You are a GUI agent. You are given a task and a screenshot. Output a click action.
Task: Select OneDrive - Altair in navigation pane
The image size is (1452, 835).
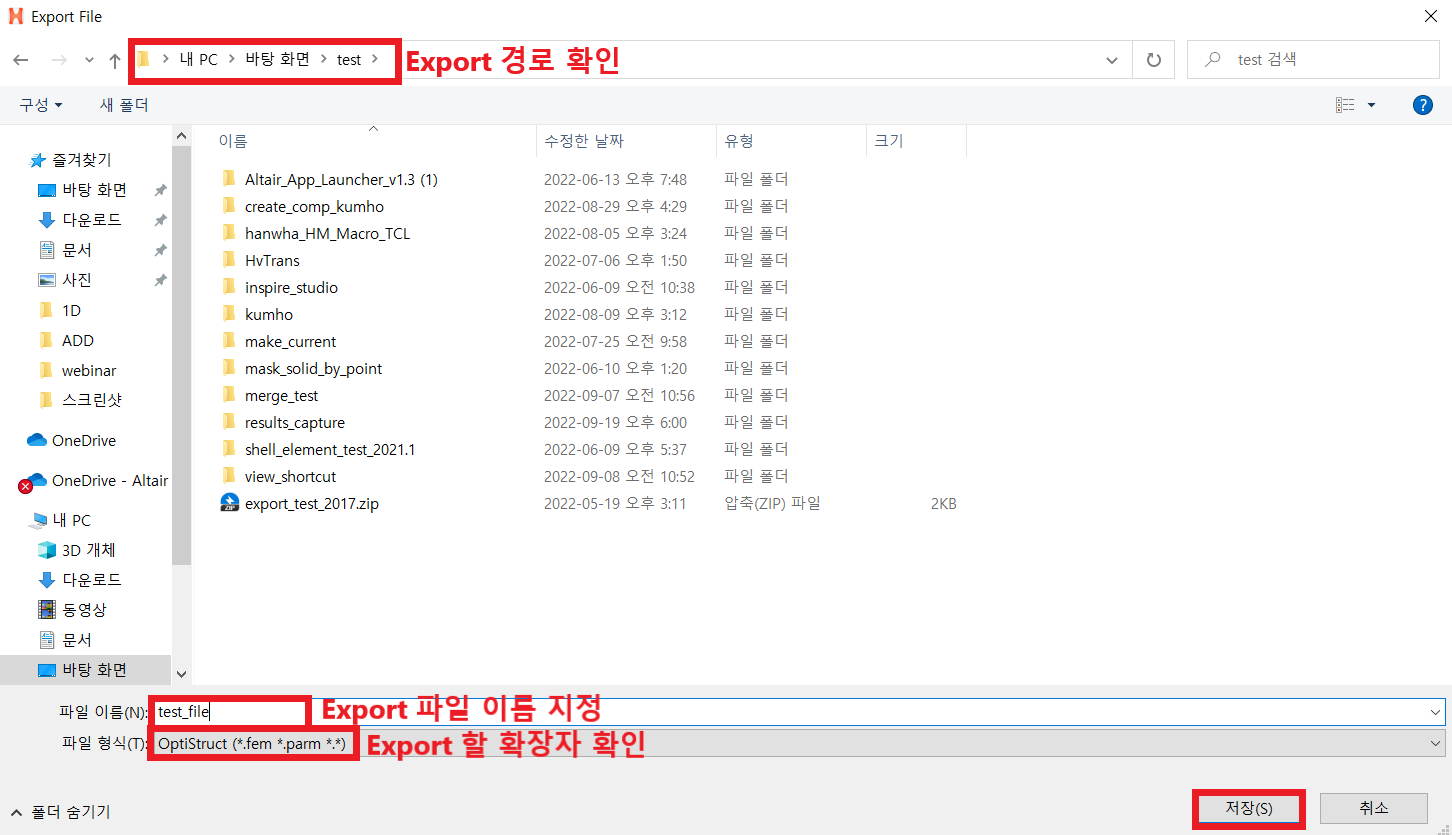95,480
